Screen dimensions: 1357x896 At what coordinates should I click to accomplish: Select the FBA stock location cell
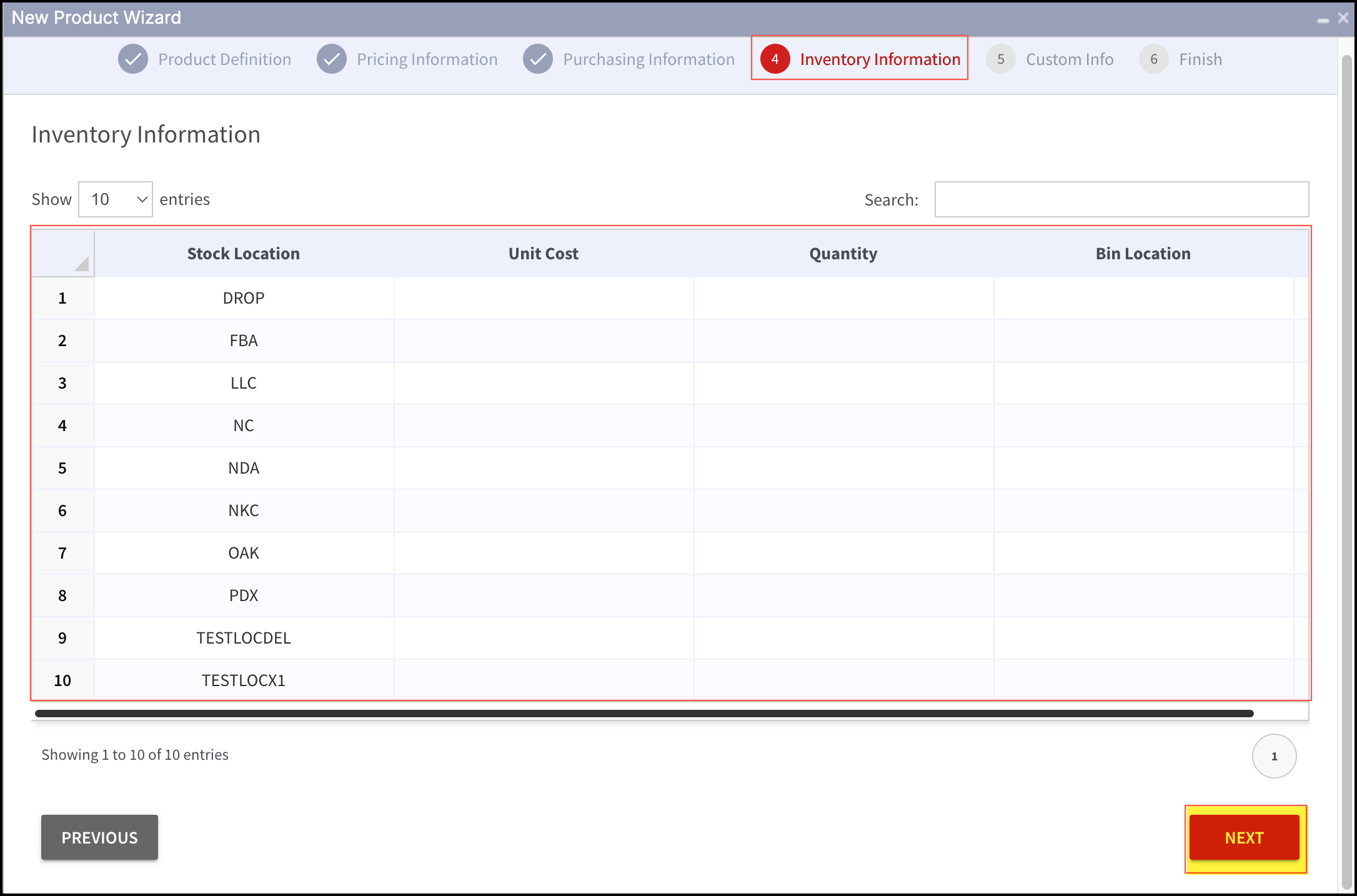tap(244, 341)
